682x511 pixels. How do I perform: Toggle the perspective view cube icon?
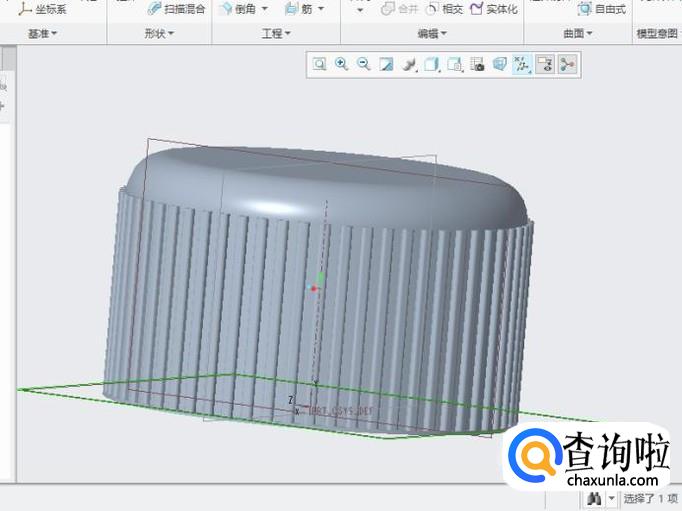500,64
